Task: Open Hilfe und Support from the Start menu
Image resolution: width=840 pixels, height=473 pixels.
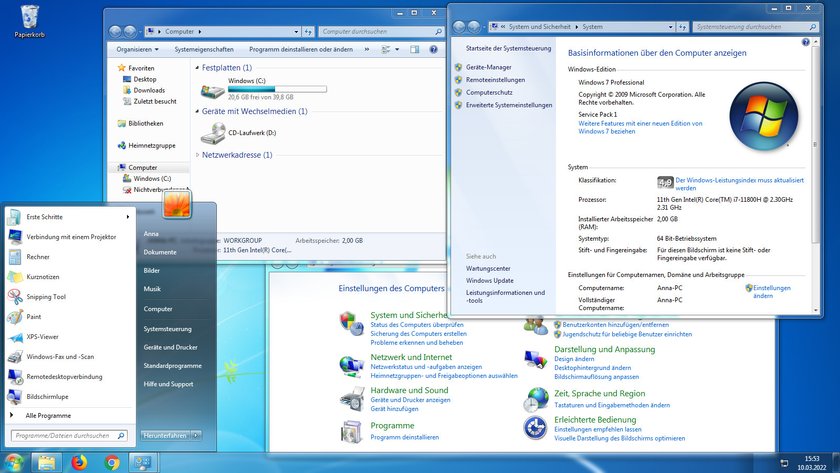Action: click(x=168, y=384)
